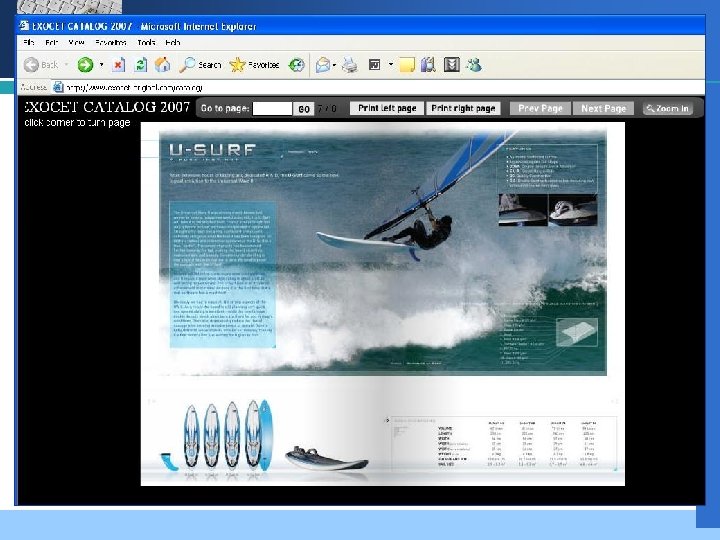The image size is (720, 540).
Task: Go to the Home page icon
Action: 162,65
